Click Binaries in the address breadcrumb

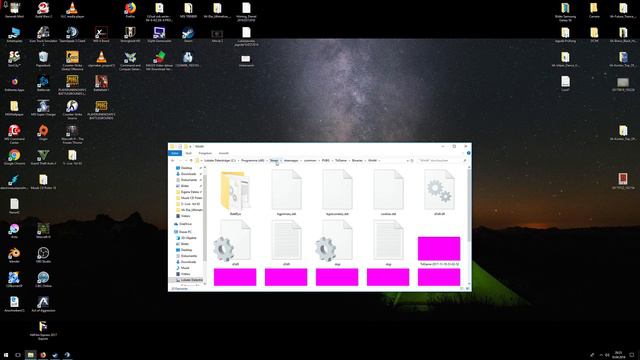357,160
